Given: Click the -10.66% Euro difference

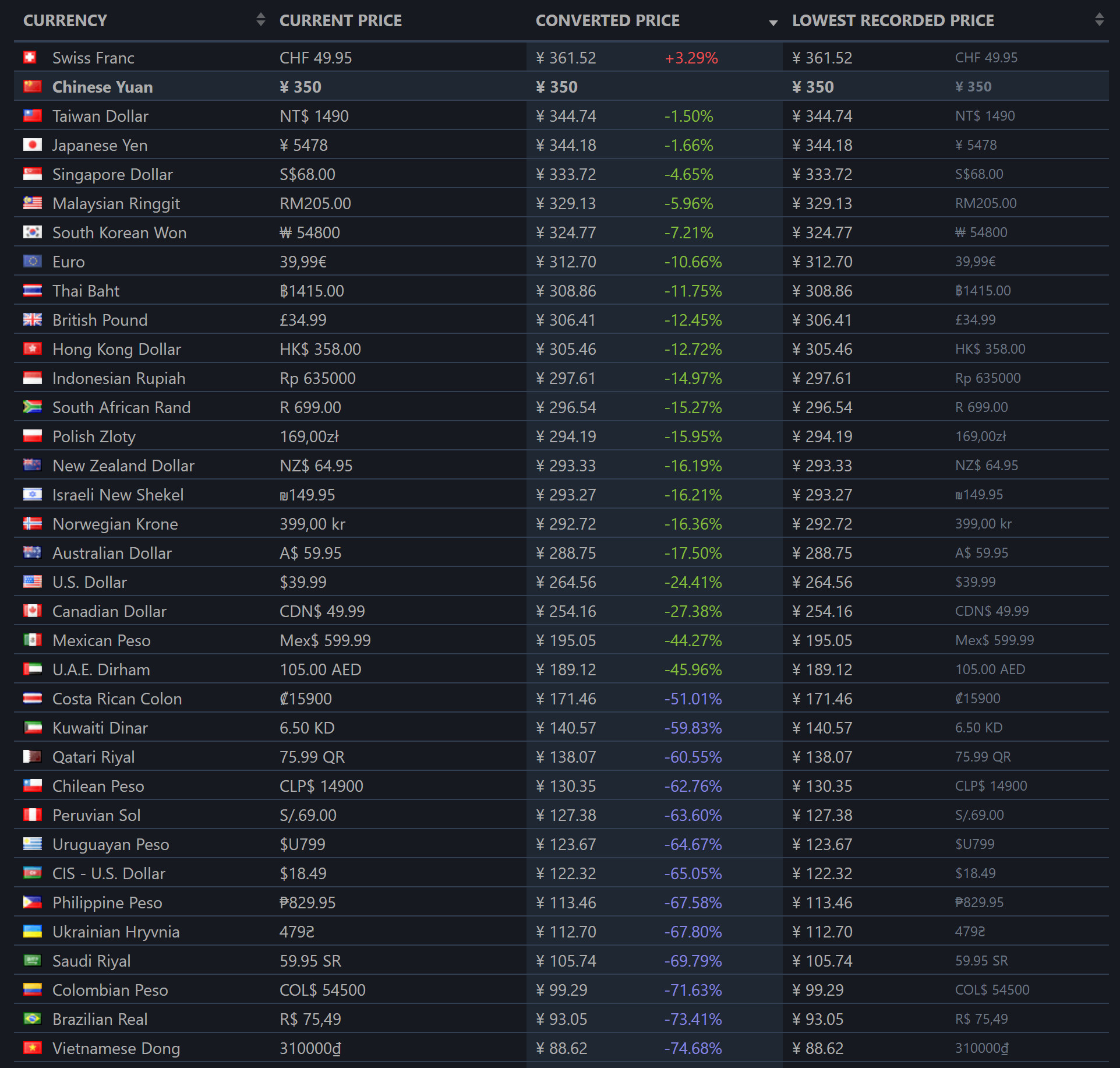Looking at the screenshot, I should [693, 262].
